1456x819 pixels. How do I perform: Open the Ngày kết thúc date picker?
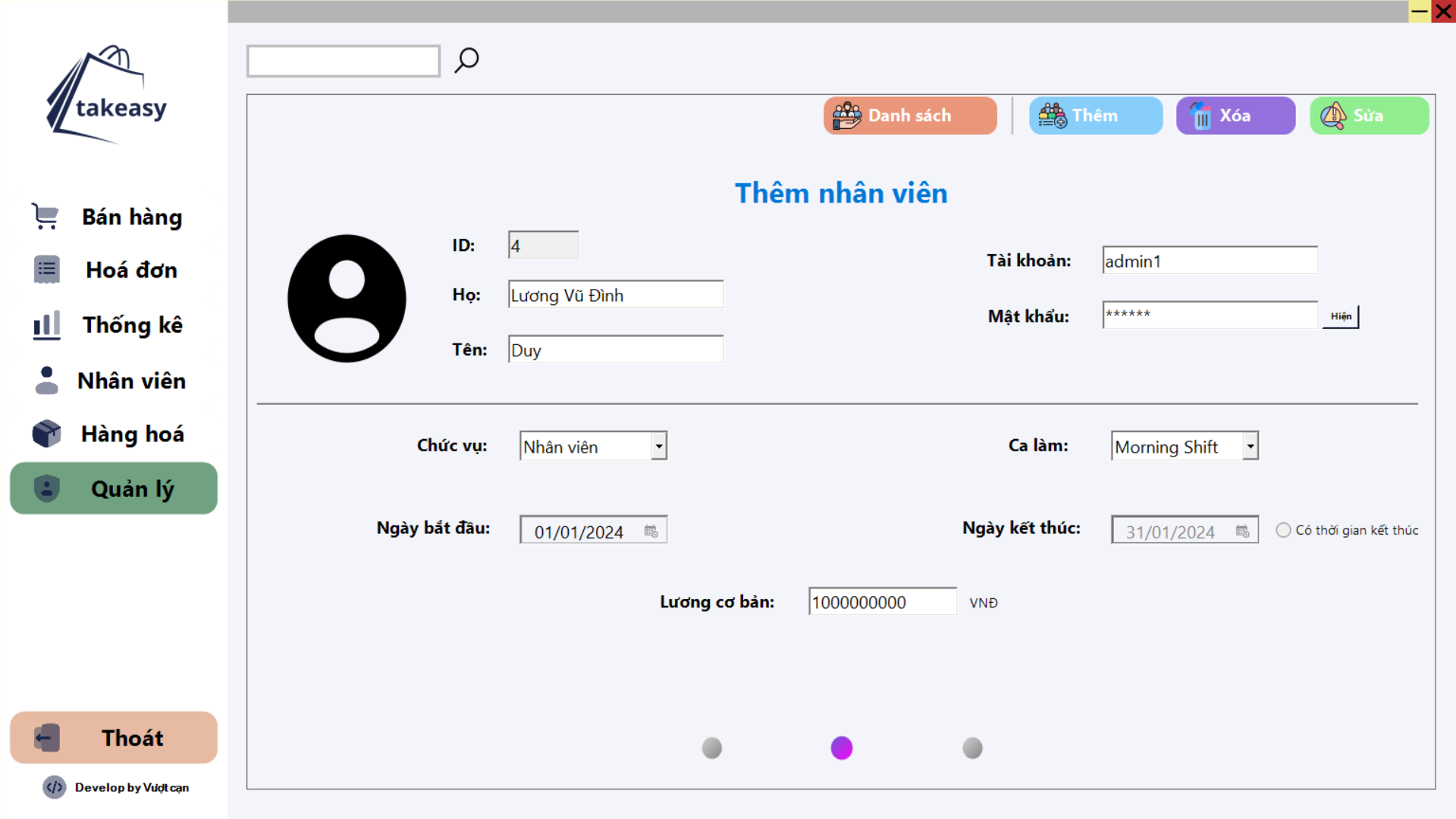tap(1242, 531)
